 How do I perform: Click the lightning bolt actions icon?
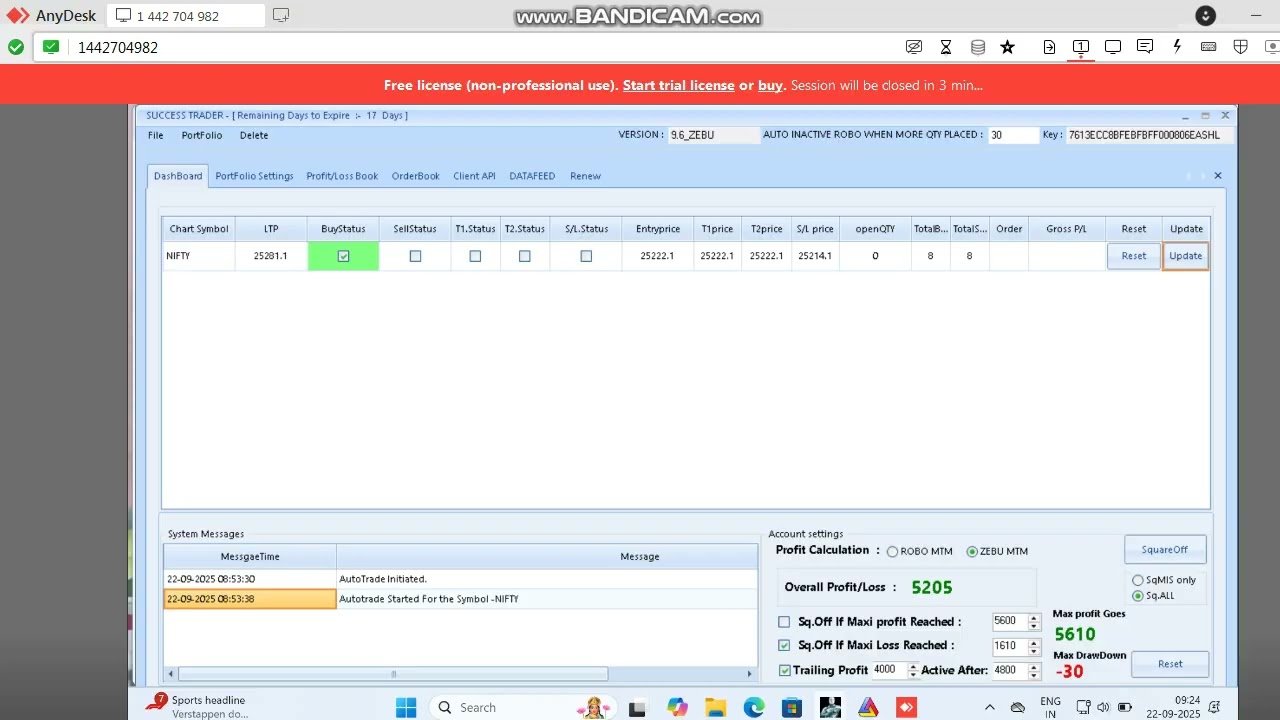click(x=1177, y=47)
